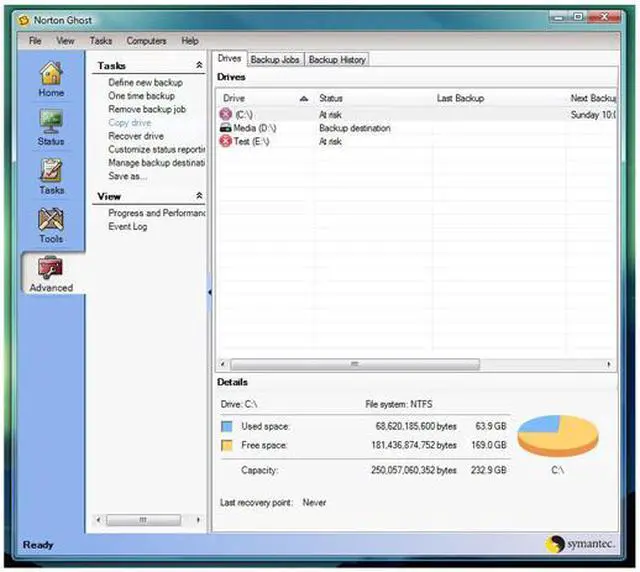Click the Ready status bar text
Image resolution: width=640 pixels, height=572 pixels.
click(38, 545)
